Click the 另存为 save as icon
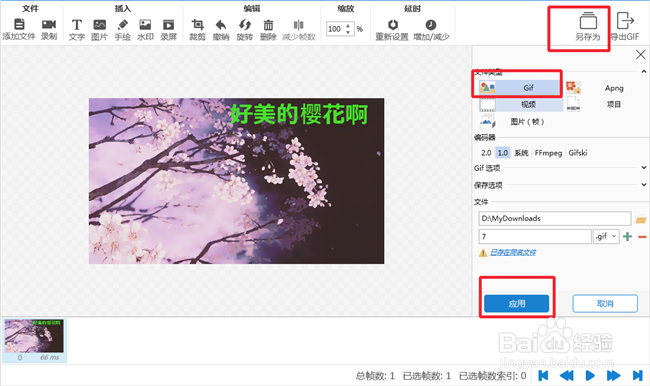This screenshot has height=386, width=650. tap(588, 21)
